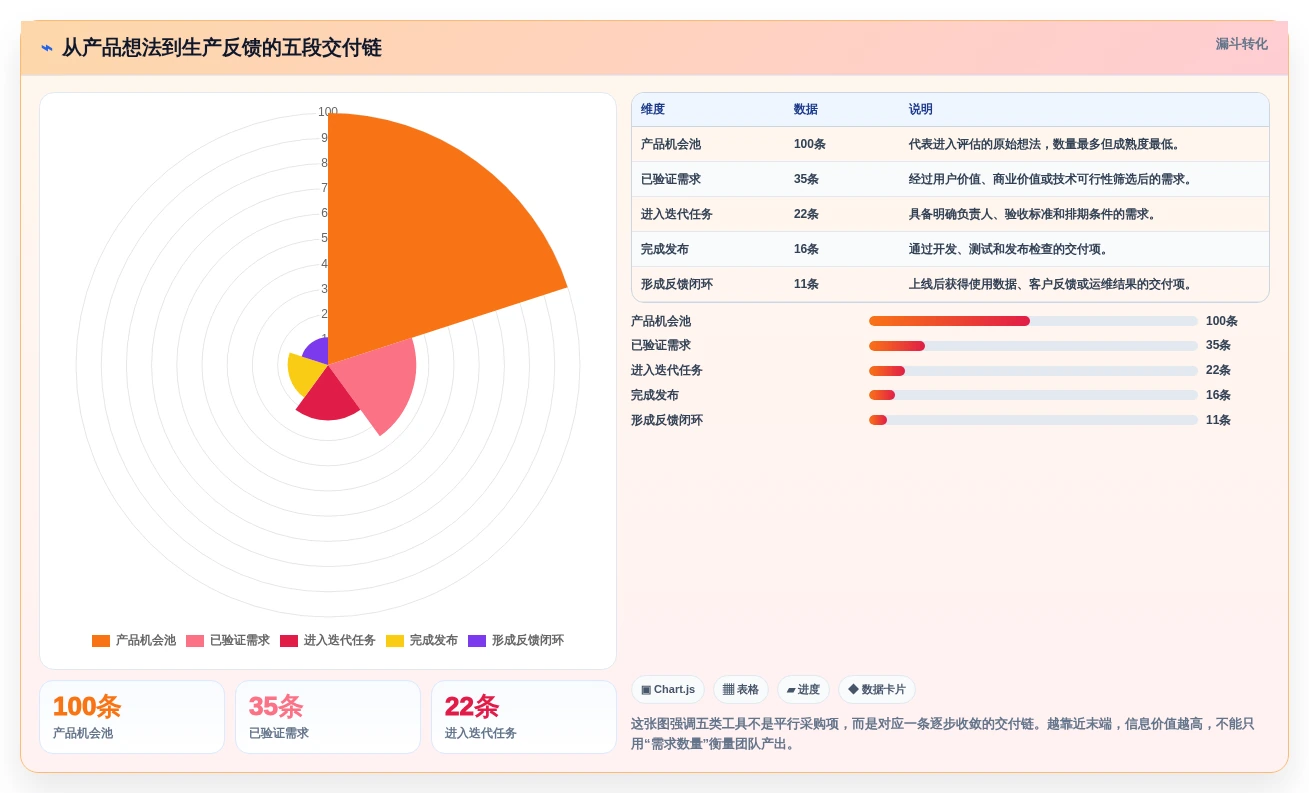The width and height of the screenshot is (1309, 793).
Task: Click description starting 通过开发、测试
Action: (x=1010, y=249)
